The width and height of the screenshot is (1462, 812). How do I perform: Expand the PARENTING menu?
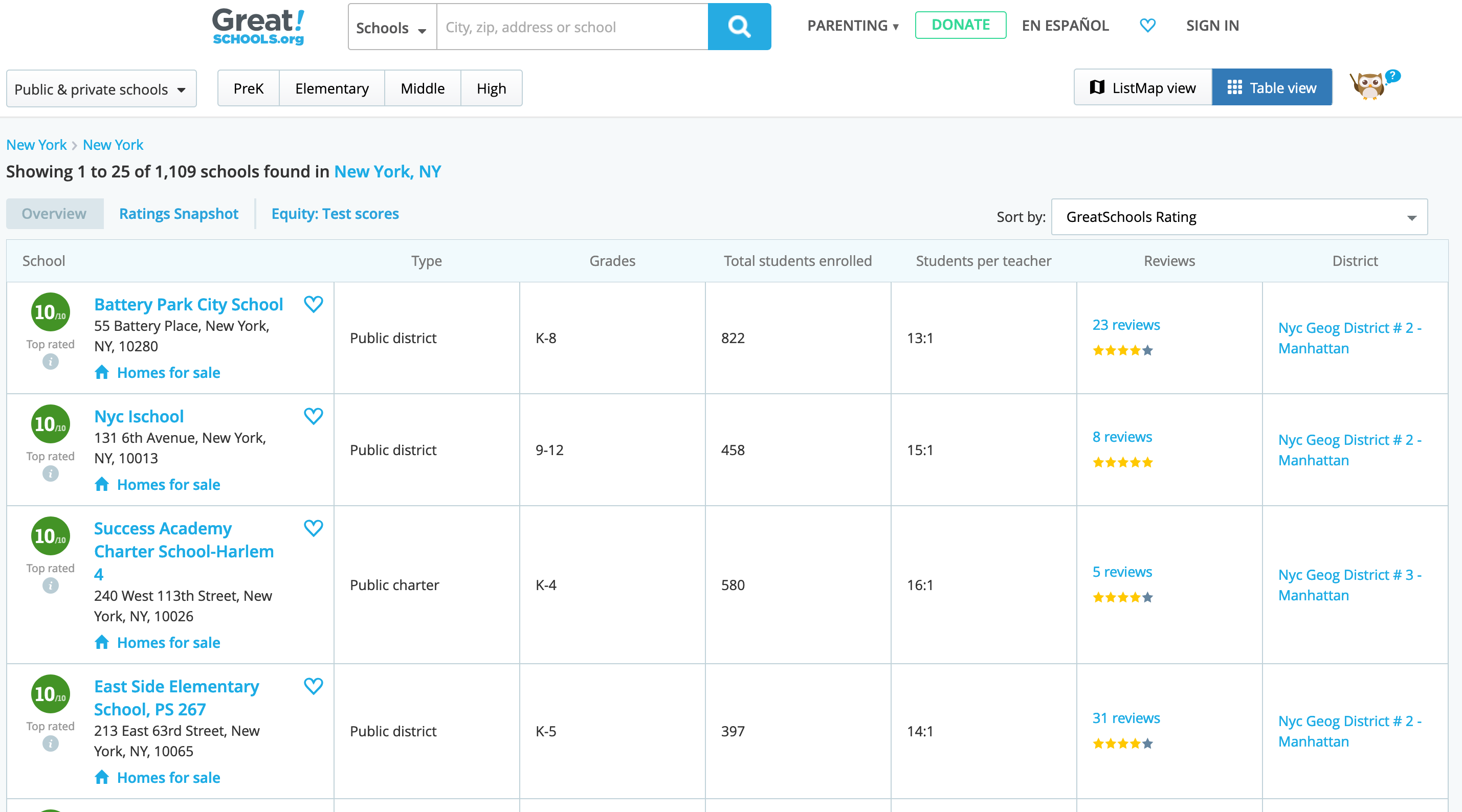tap(852, 26)
